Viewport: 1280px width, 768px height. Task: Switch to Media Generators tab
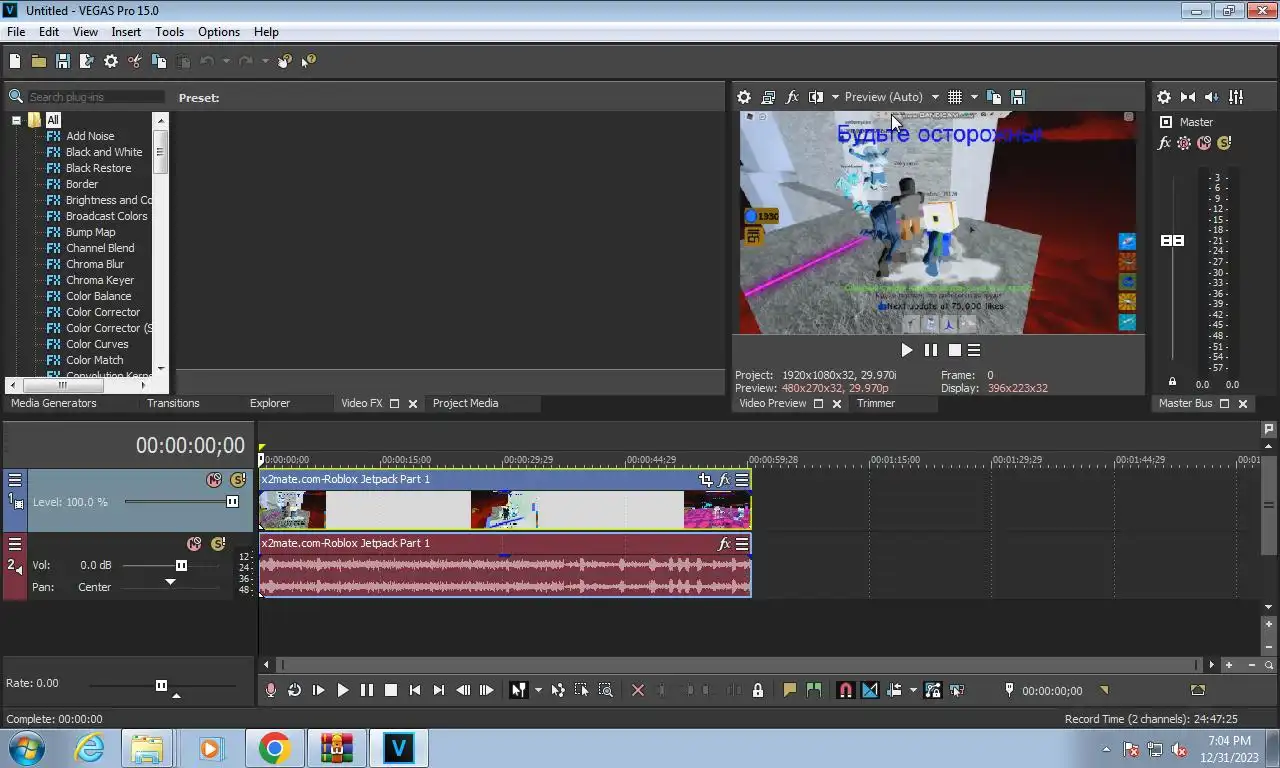[x=54, y=403]
